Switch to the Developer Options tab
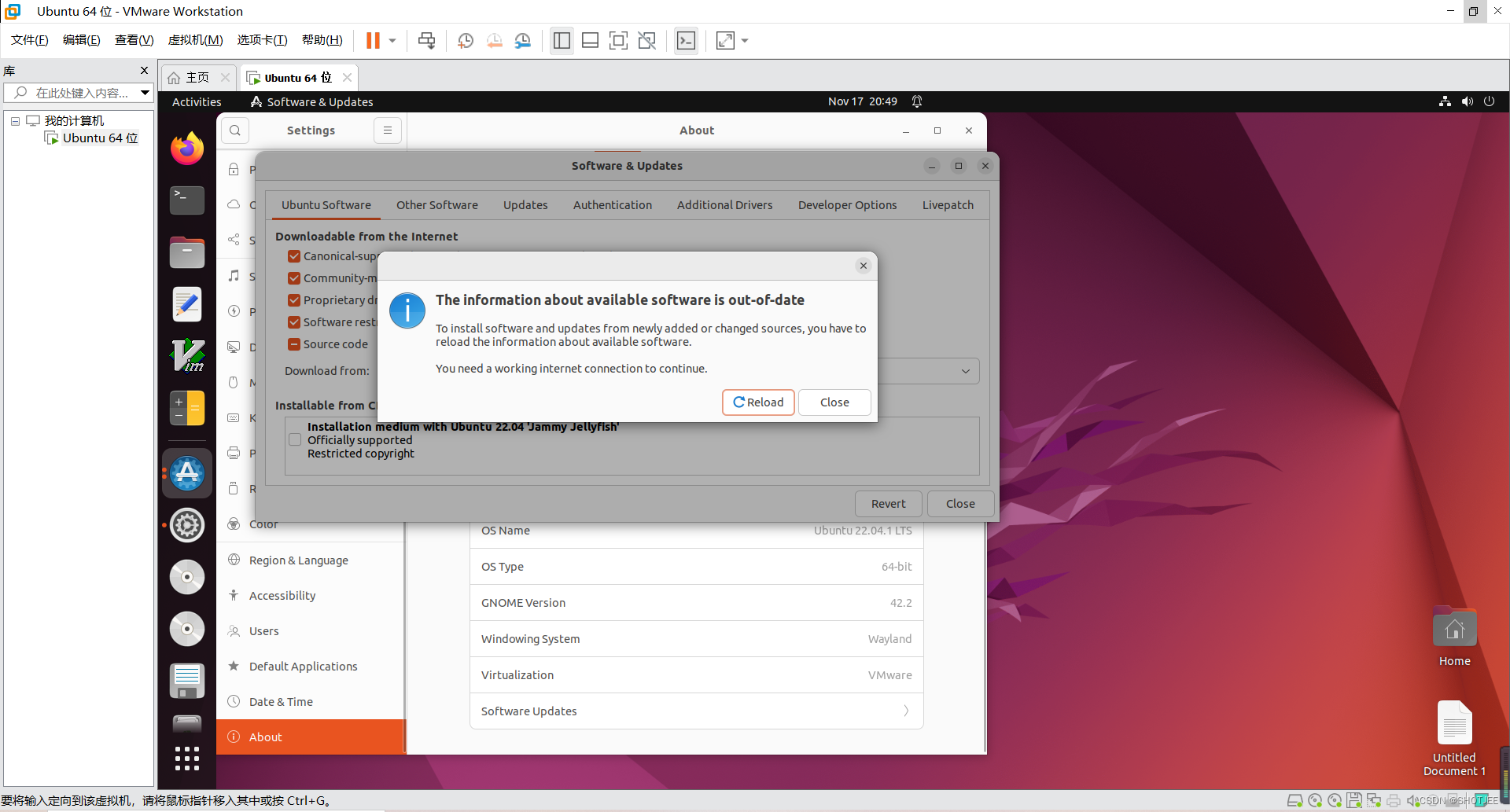 [x=848, y=205]
